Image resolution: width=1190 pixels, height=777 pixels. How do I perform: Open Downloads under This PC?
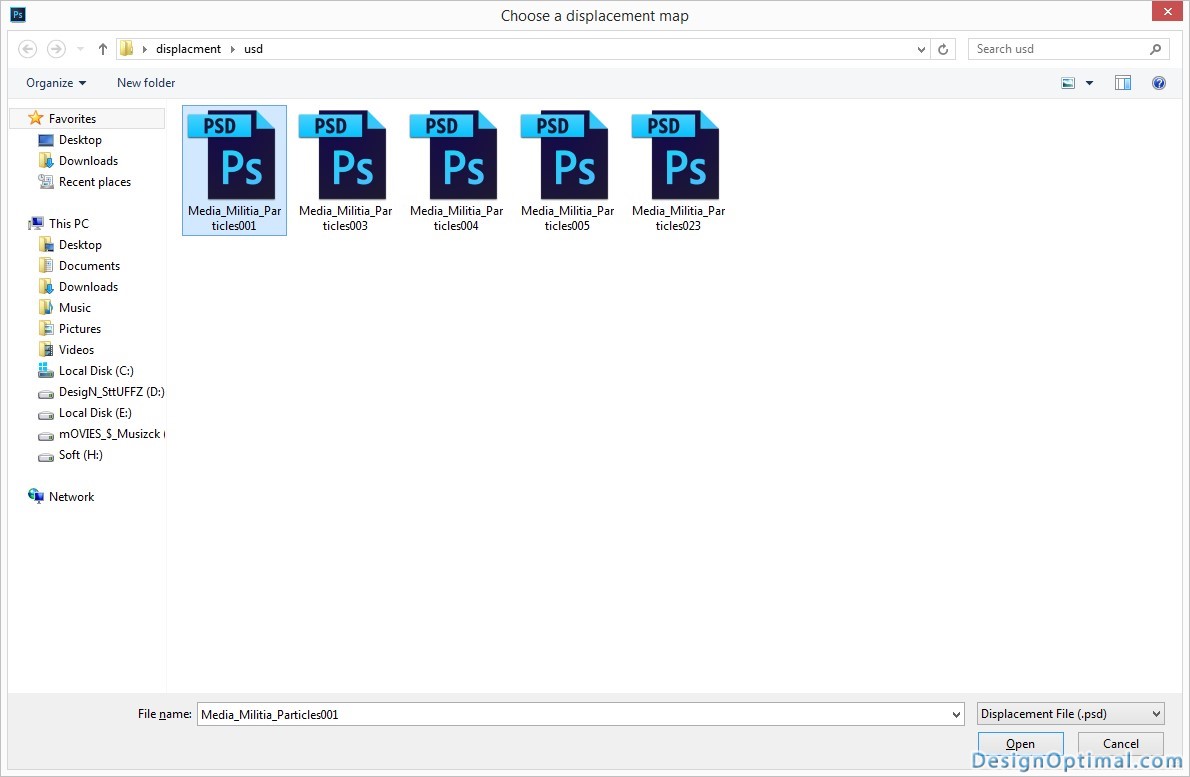[x=87, y=287]
